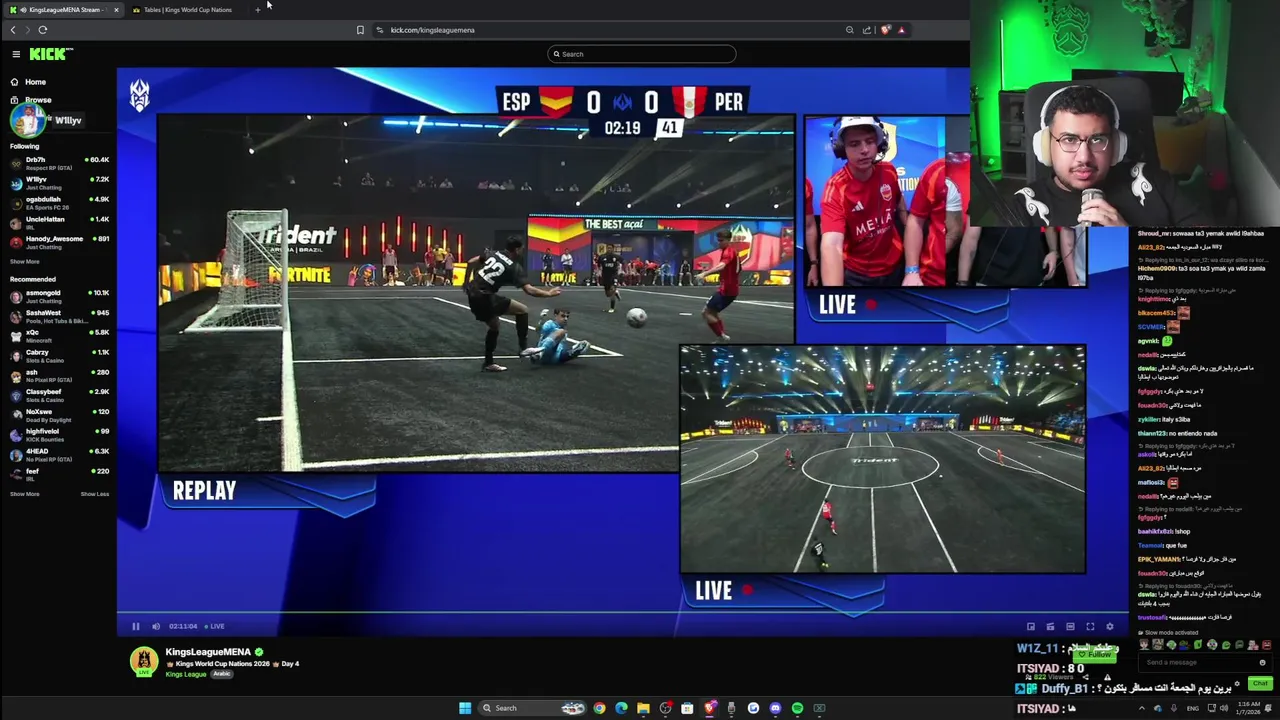Open the Windows Start menu
Screen dimensions: 1280x720
coord(465,708)
